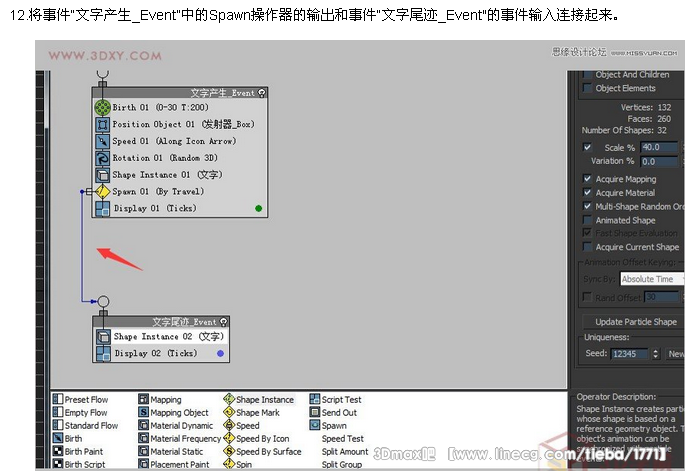Image resolution: width=695 pixels, height=471 pixels.
Task: Pick Script Test icon in depot
Action: point(315,399)
